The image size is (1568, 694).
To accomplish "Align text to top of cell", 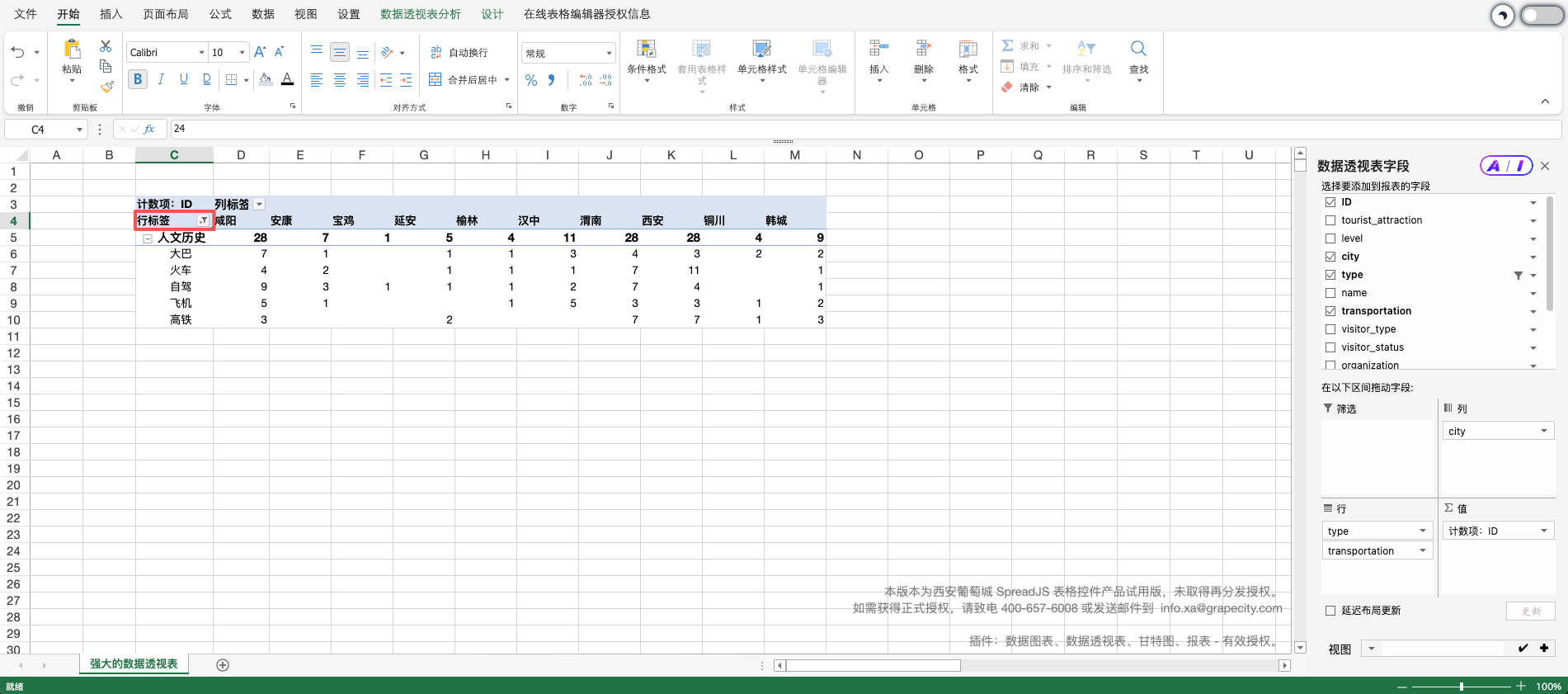I will (317, 52).
